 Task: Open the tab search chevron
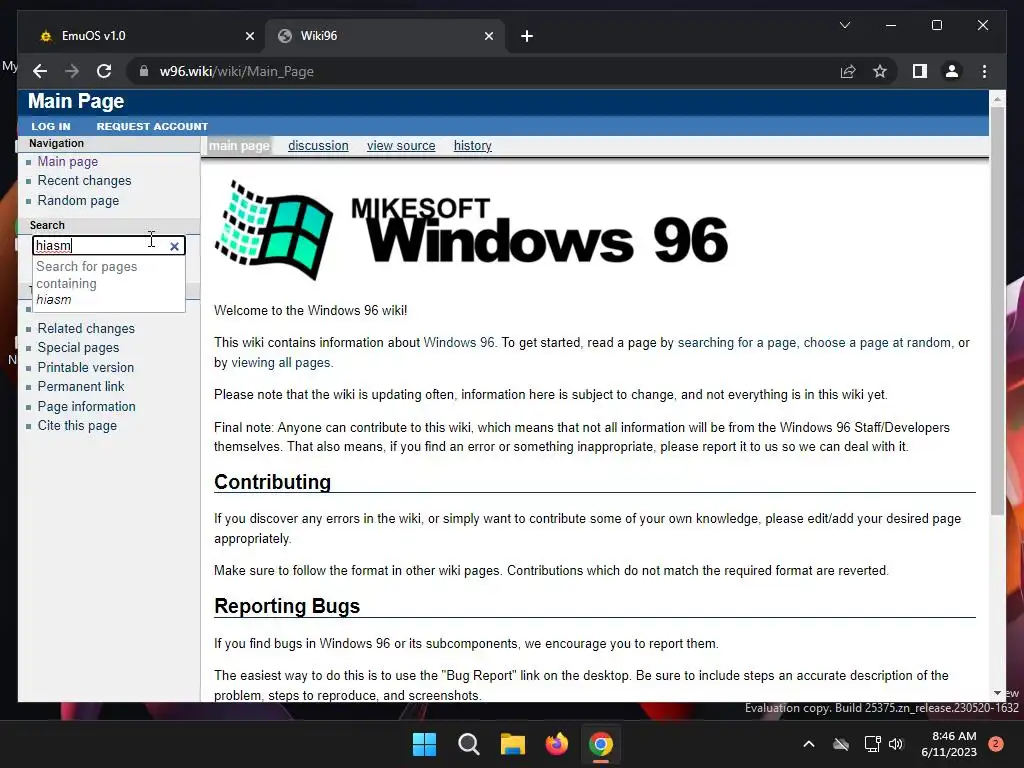(844, 25)
